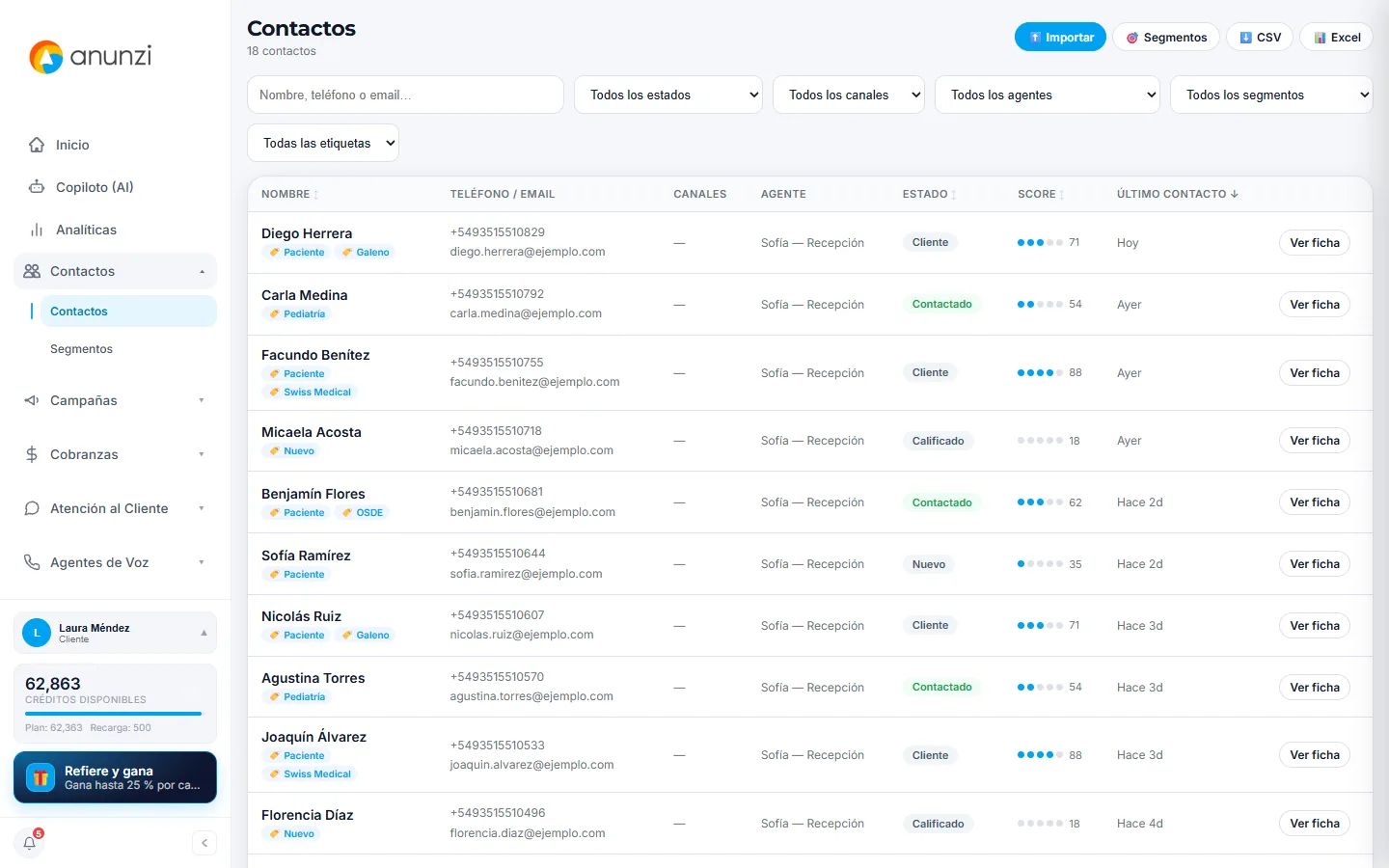The height and width of the screenshot is (868, 1389).
Task: Click Diego Herrera's Galeno tag
Action: coord(365,253)
